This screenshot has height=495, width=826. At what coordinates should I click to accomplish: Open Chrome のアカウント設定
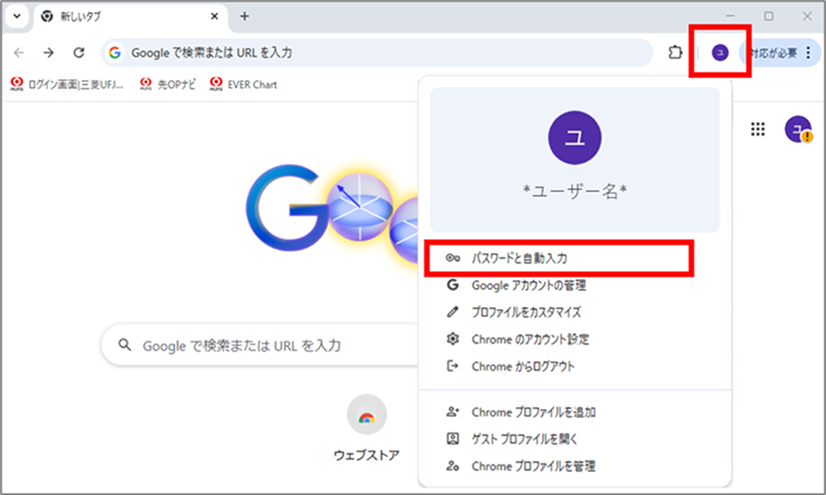tap(530, 339)
